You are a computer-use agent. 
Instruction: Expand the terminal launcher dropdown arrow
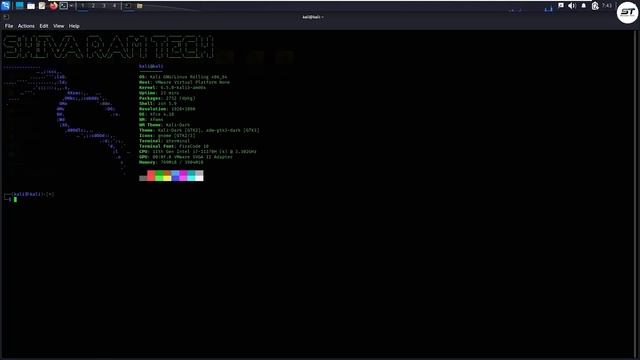pyautogui.click(x=71, y=6)
